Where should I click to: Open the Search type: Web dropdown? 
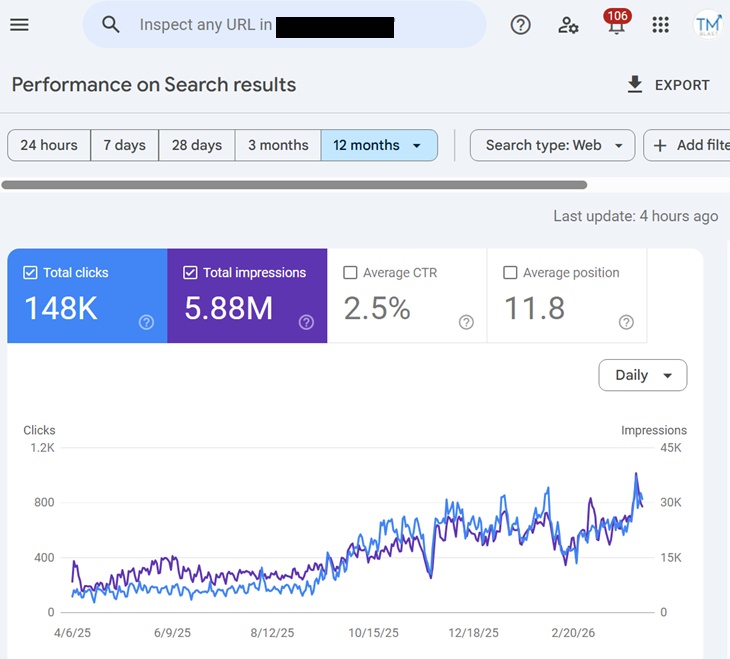pos(553,145)
